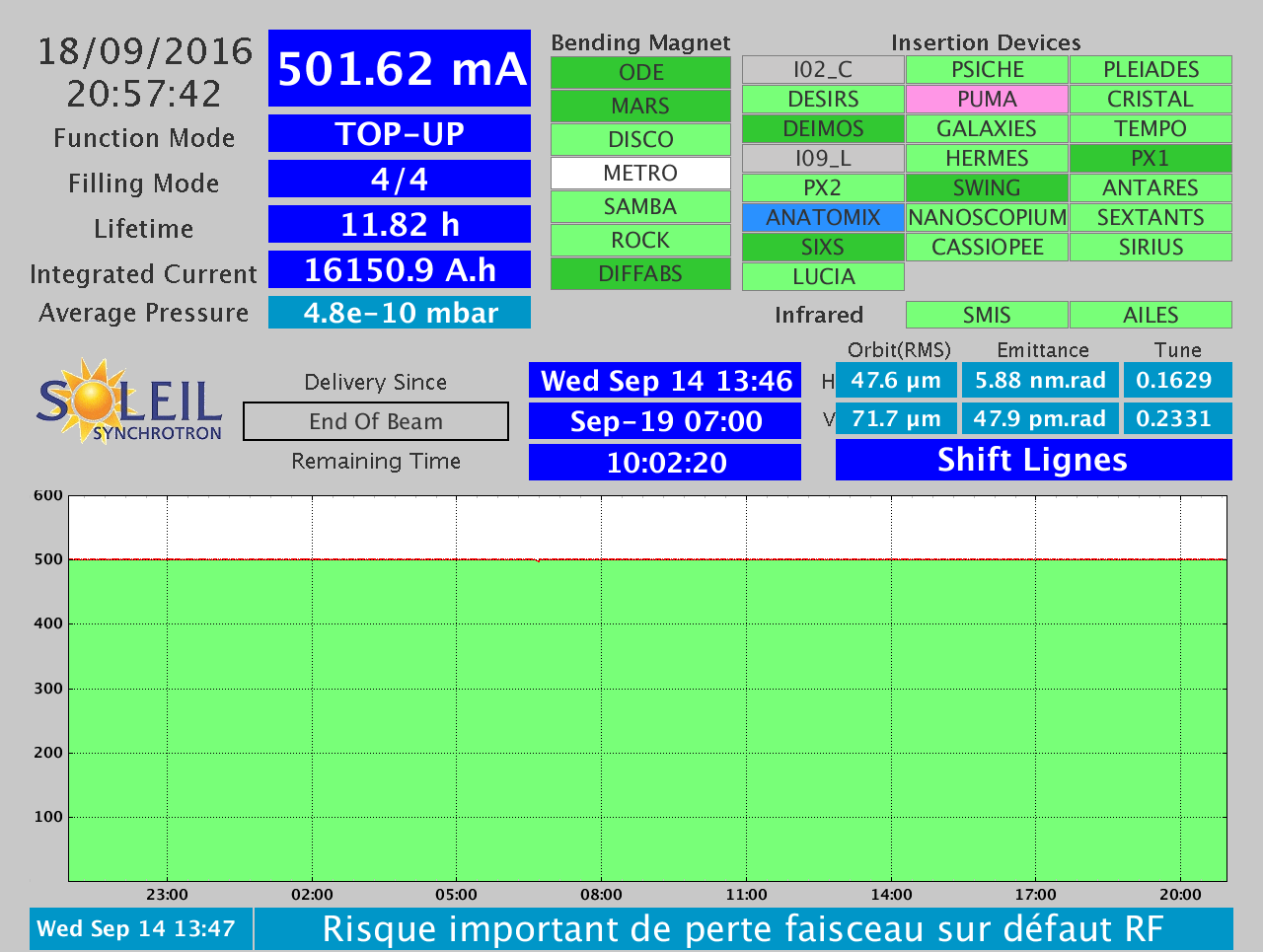This screenshot has height=952, width=1263.
Task: Click the 23:00 time axis label
Action: point(167,895)
